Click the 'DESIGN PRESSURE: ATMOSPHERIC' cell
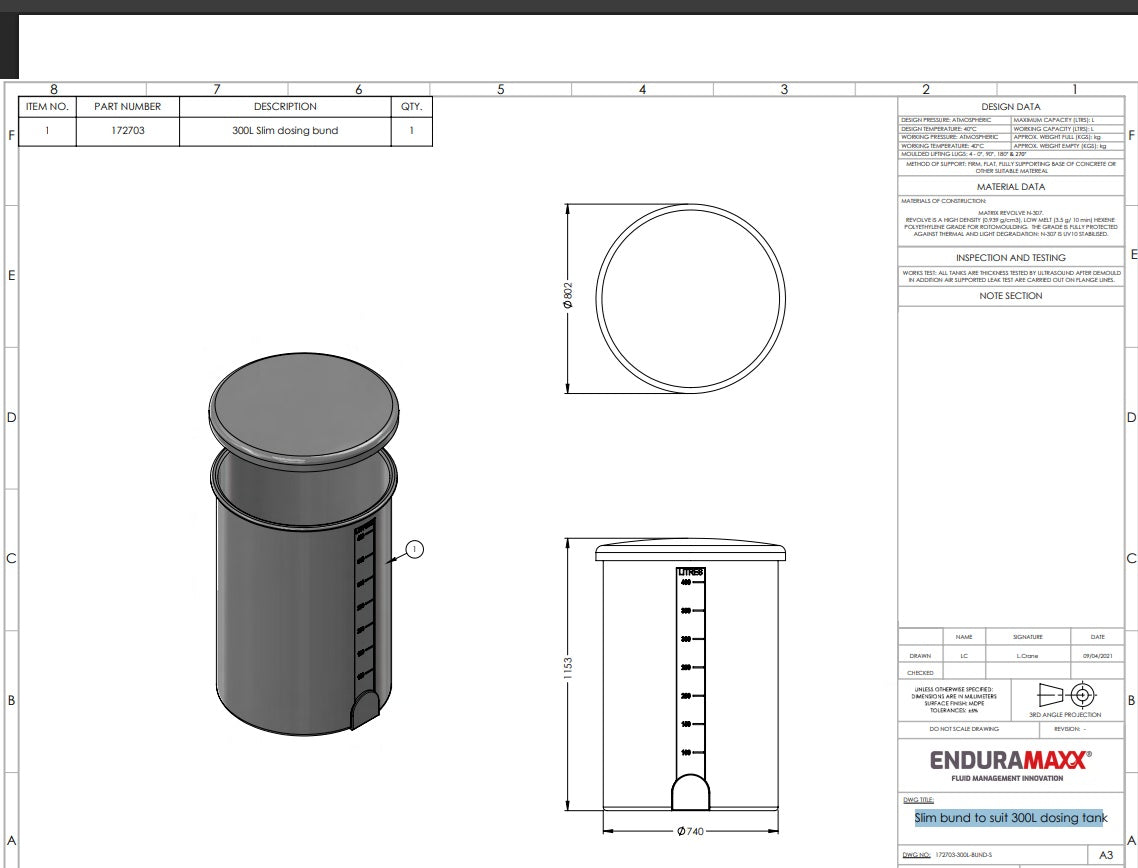Screen dimensions: 1138x868 954,120
